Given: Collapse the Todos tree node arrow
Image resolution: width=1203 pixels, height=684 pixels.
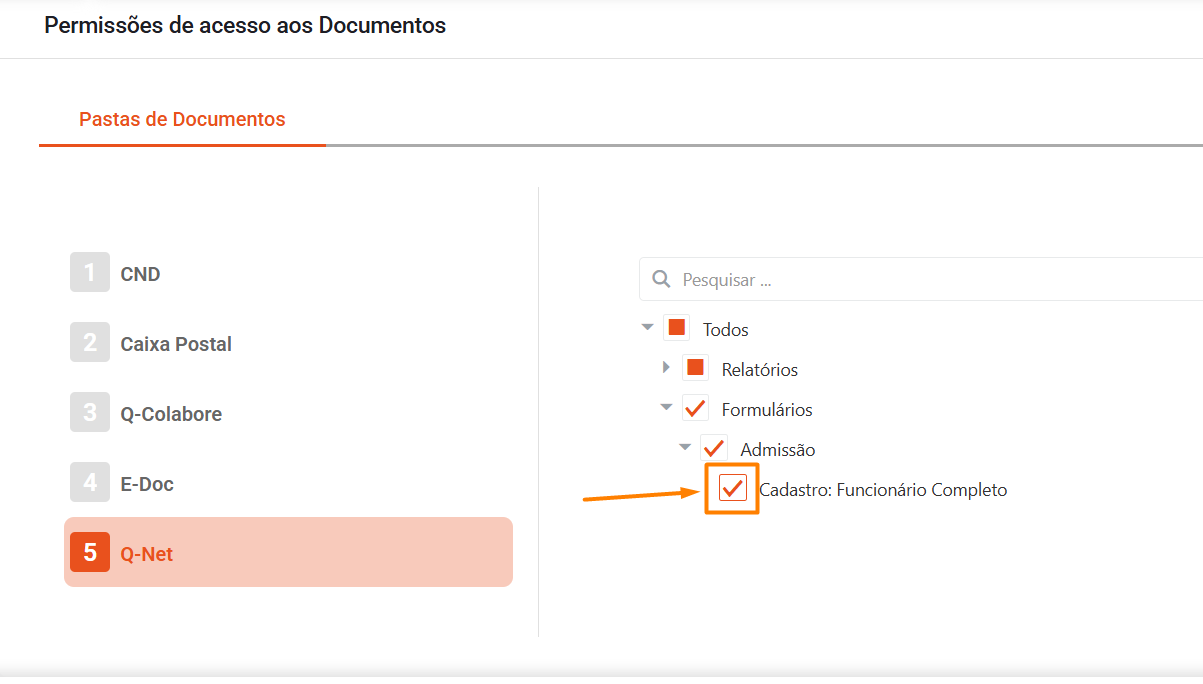Looking at the screenshot, I should (648, 327).
